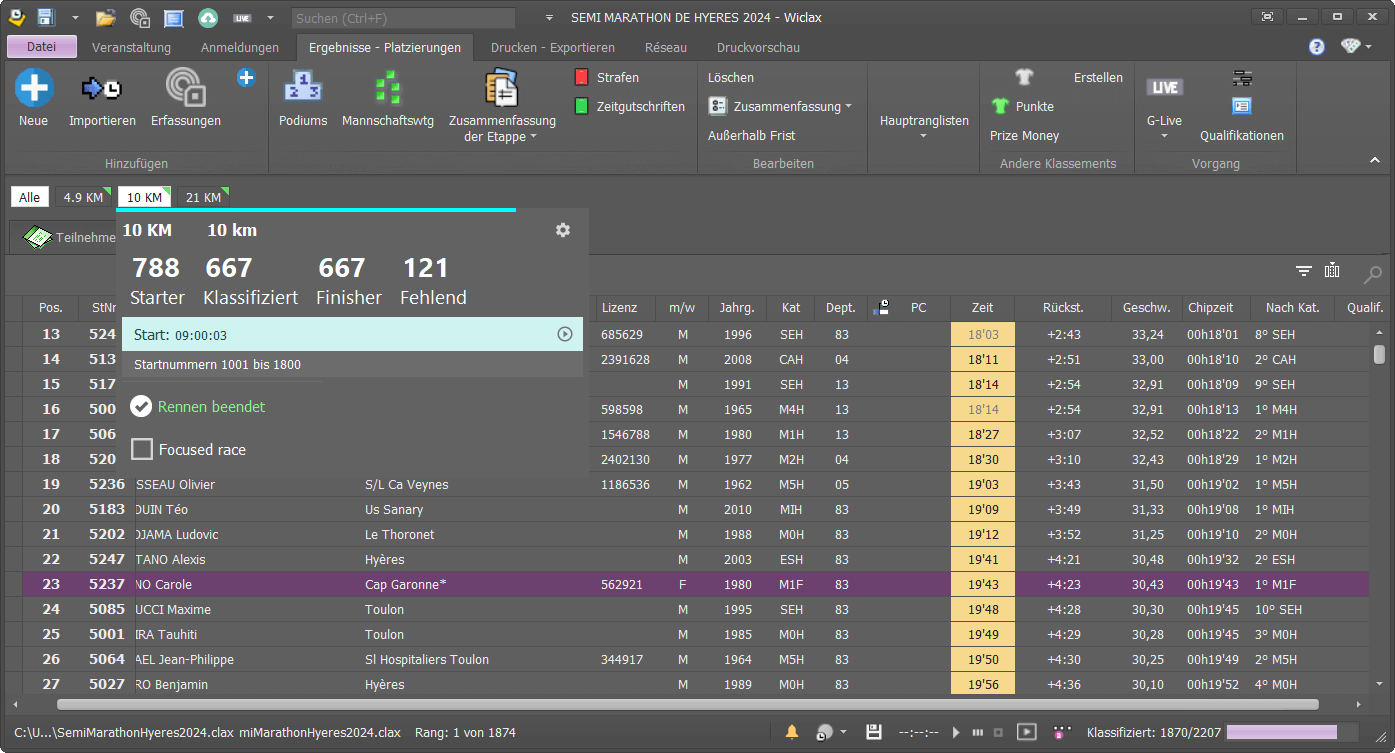
Task: Click the Qualifikationen bracket icon
Action: pos(1242,78)
